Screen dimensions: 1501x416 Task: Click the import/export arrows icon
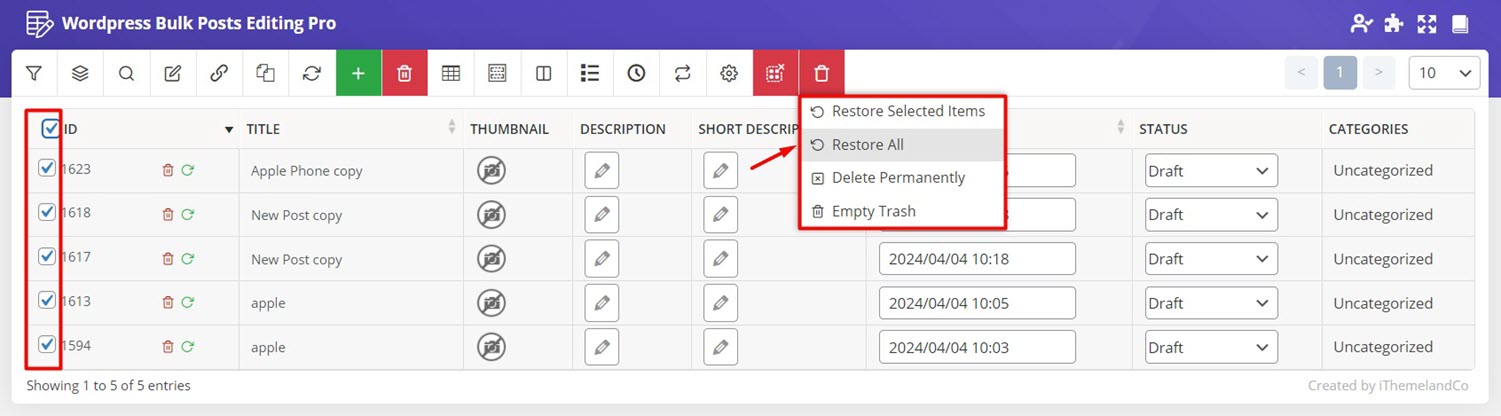[683, 73]
